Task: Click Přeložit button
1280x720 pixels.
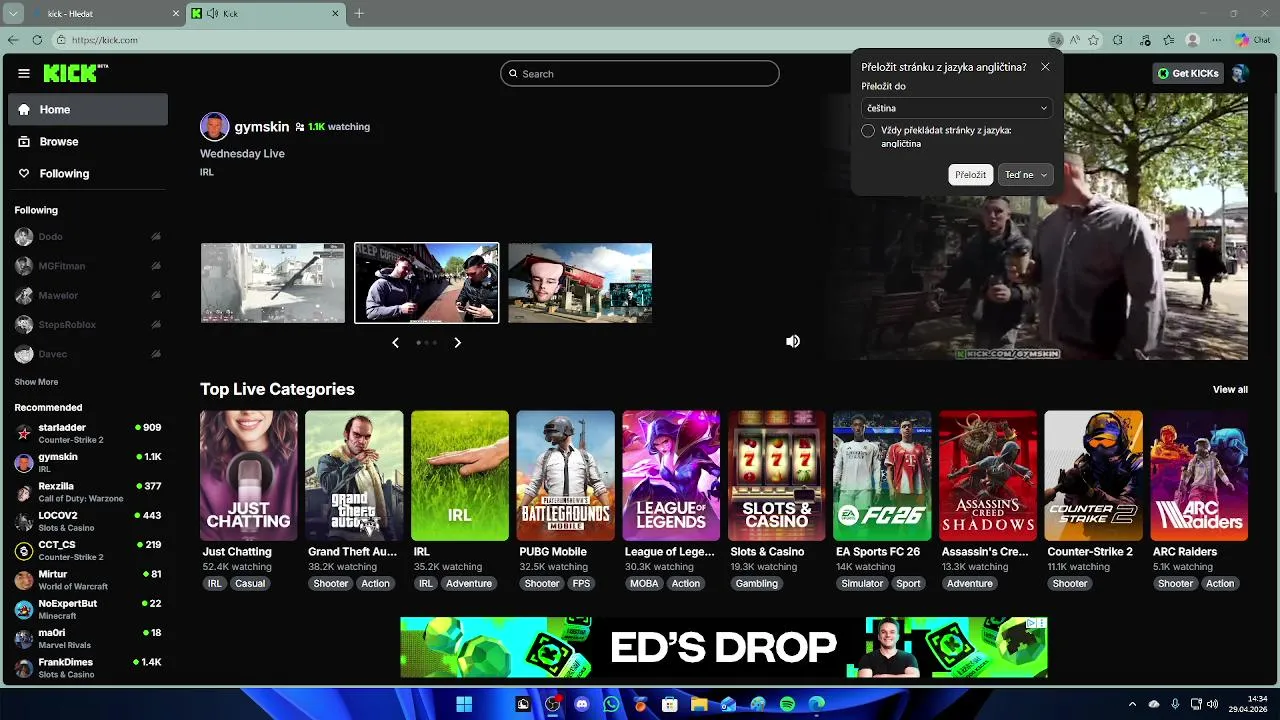Action: tap(970, 175)
